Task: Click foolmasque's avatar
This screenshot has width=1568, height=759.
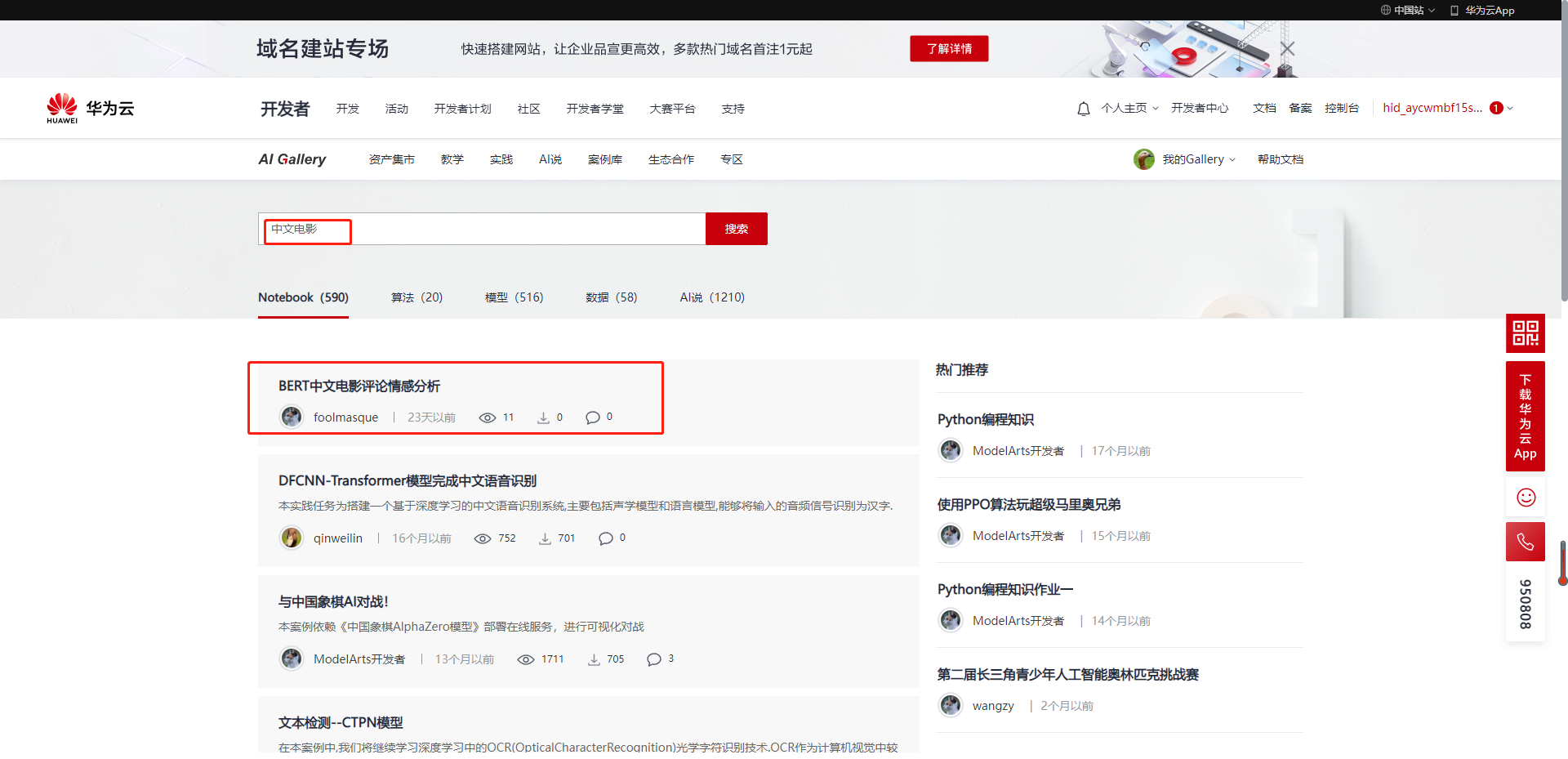Action: pos(291,417)
